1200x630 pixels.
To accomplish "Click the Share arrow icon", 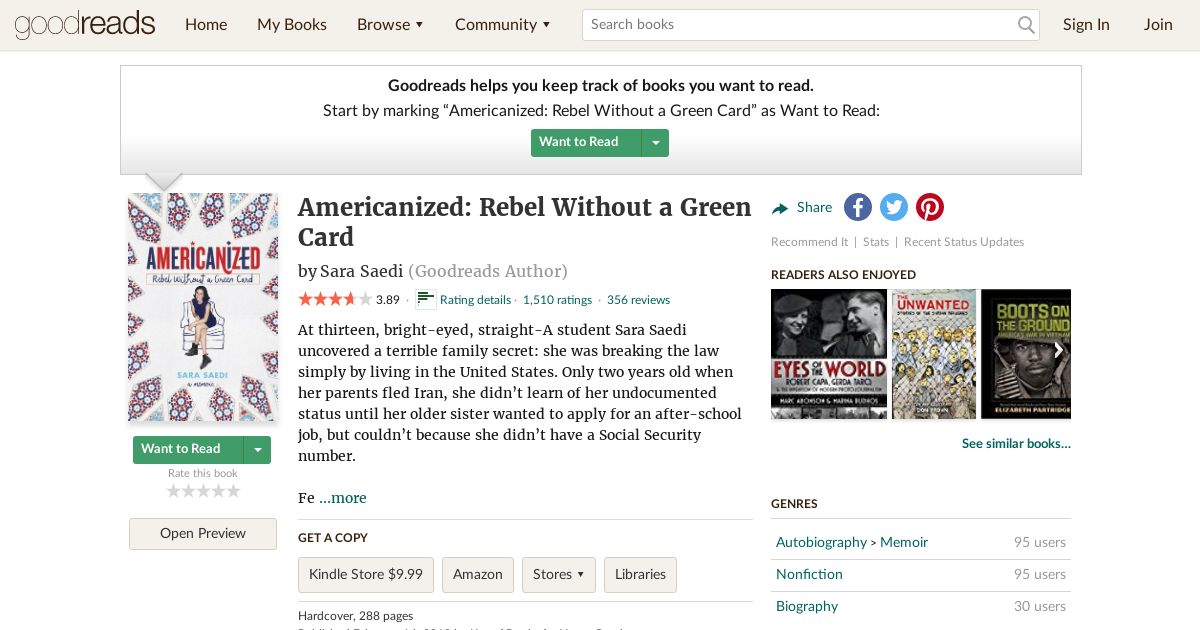I will [780, 208].
